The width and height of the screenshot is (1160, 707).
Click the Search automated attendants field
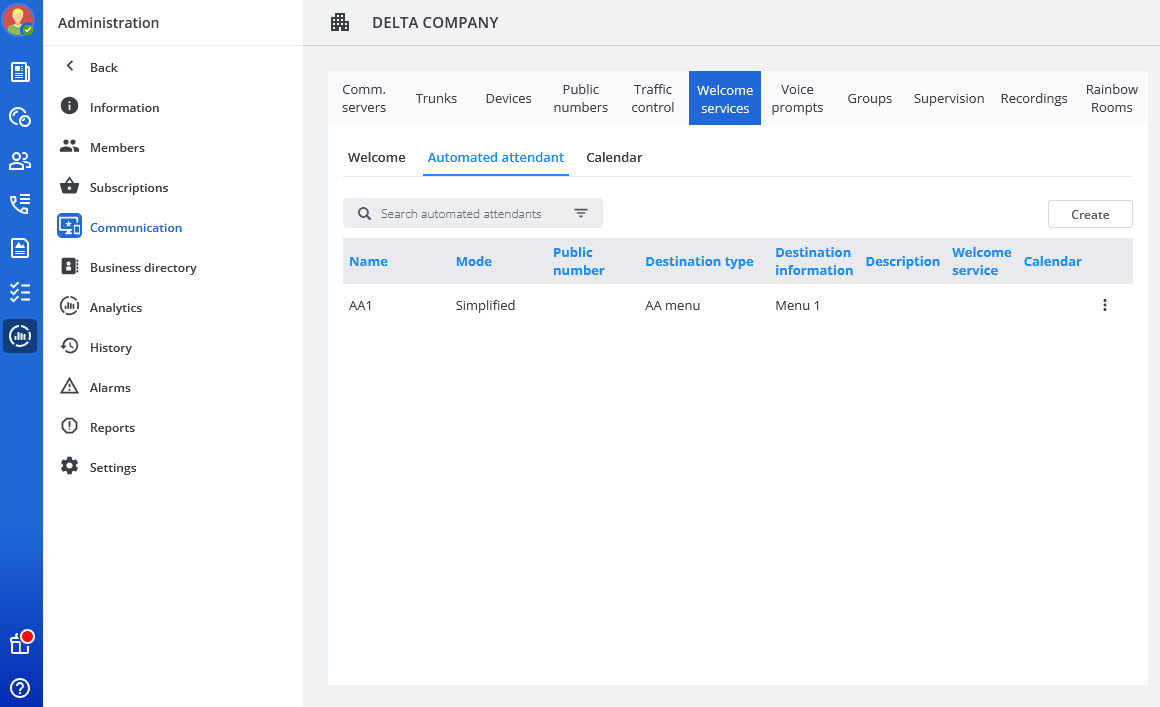(x=462, y=213)
